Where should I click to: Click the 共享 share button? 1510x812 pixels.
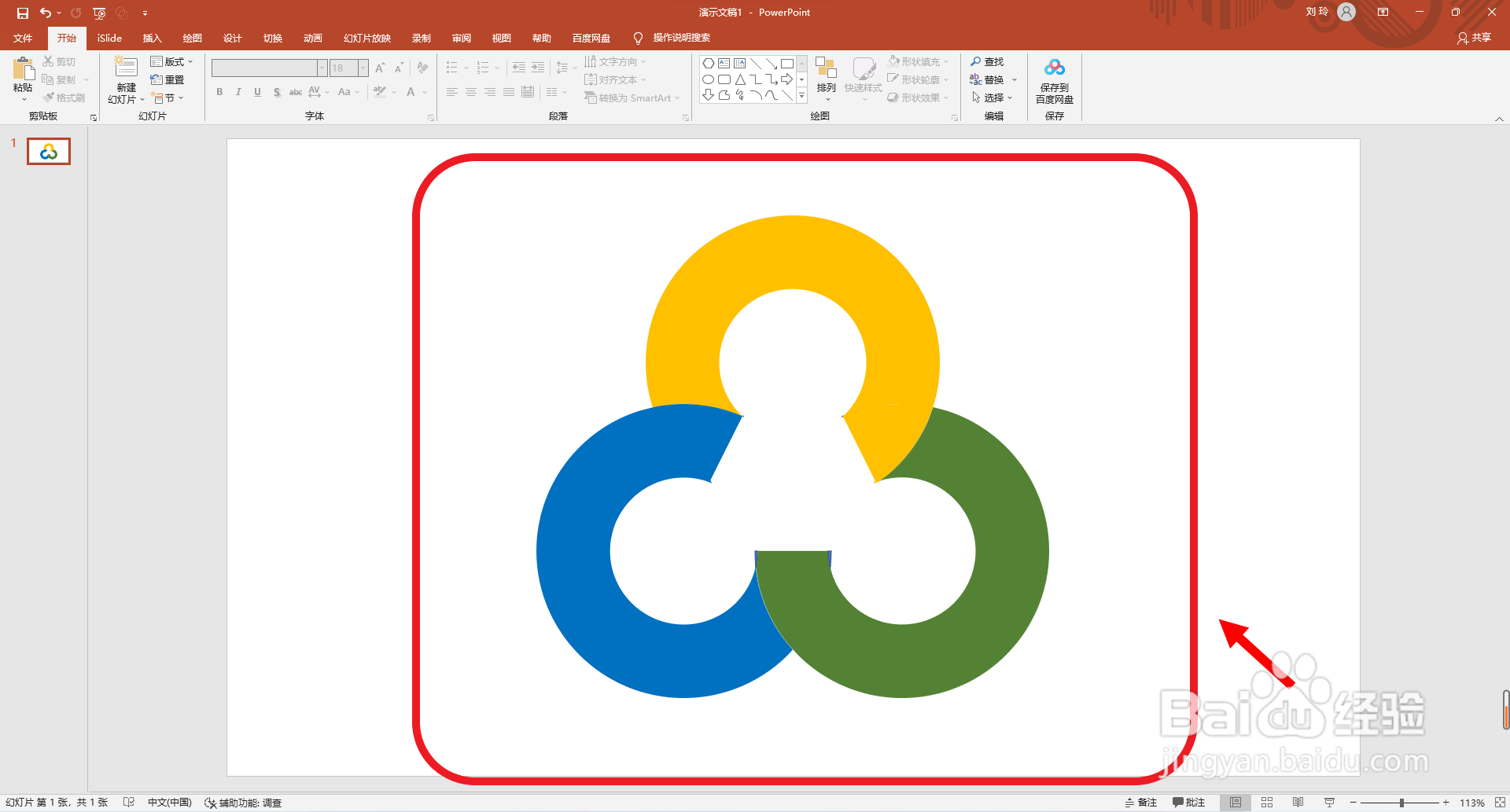click(1474, 38)
